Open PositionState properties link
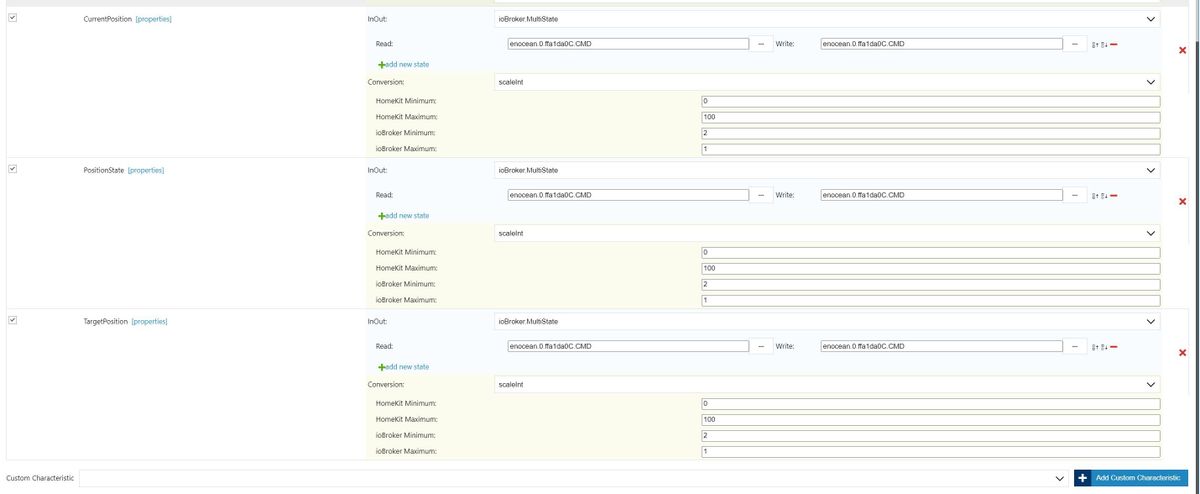 pyautogui.click(x=146, y=170)
